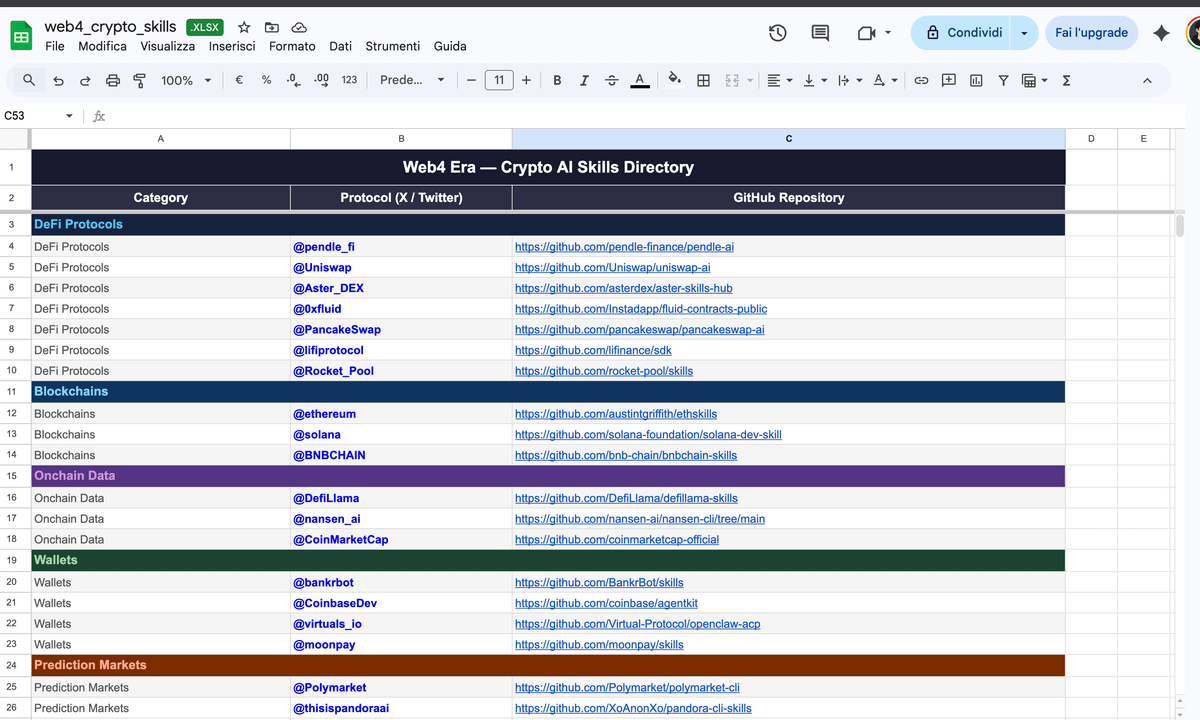Insert a link via toolbar icon
Image resolution: width=1200 pixels, height=720 pixels.
(x=922, y=80)
